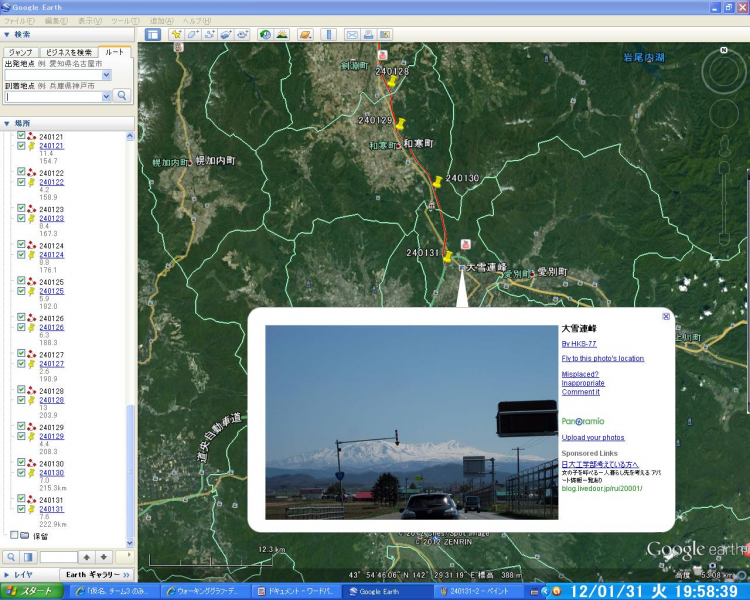Switch to the ビジネスを検索 tab
The width and height of the screenshot is (750, 600).
68,52
